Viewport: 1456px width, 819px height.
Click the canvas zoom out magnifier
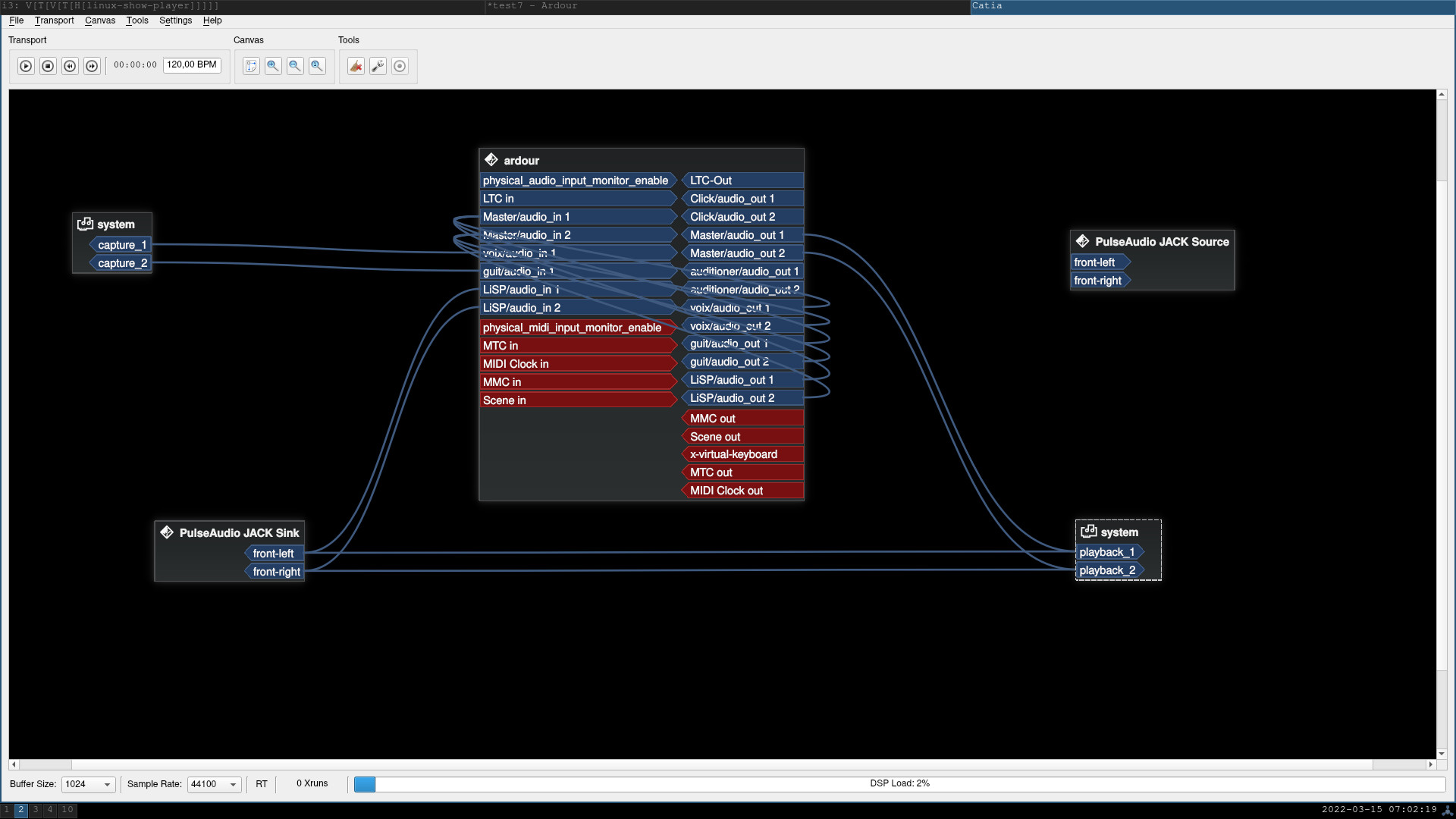(295, 66)
